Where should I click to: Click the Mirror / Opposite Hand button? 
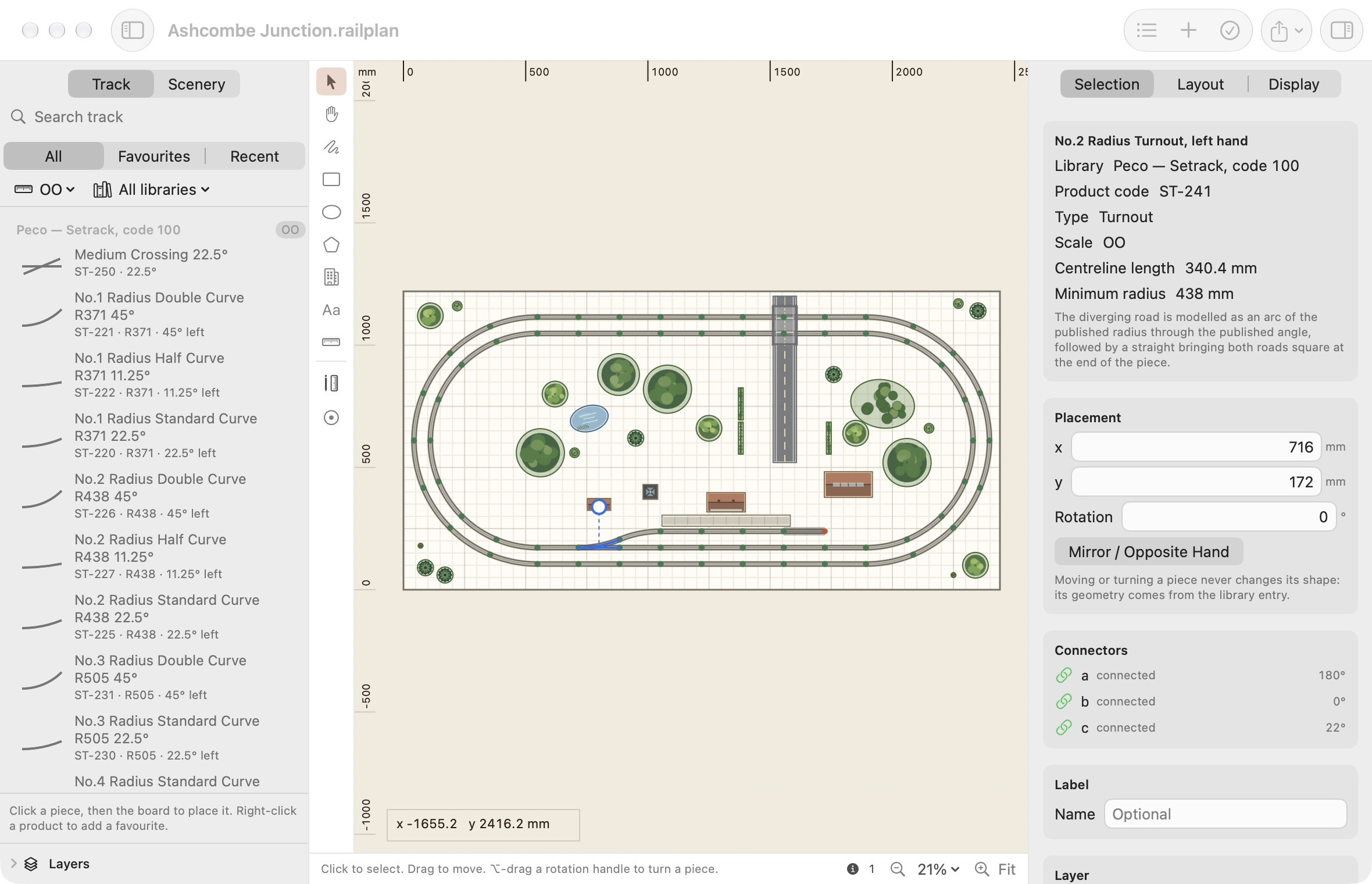pyautogui.click(x=1149, y=552)
